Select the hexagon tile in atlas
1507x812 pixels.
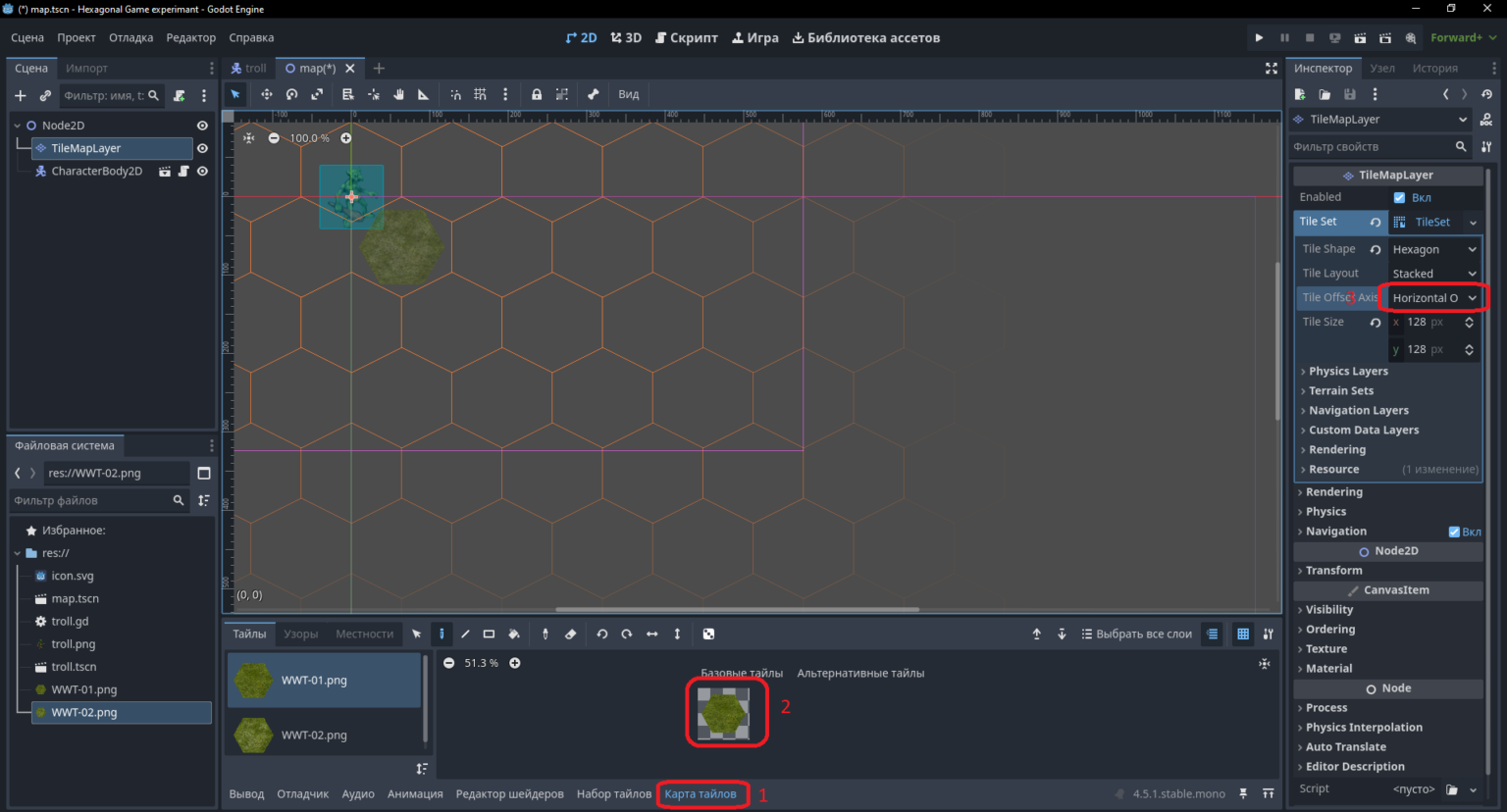click(x=724, y=713)
